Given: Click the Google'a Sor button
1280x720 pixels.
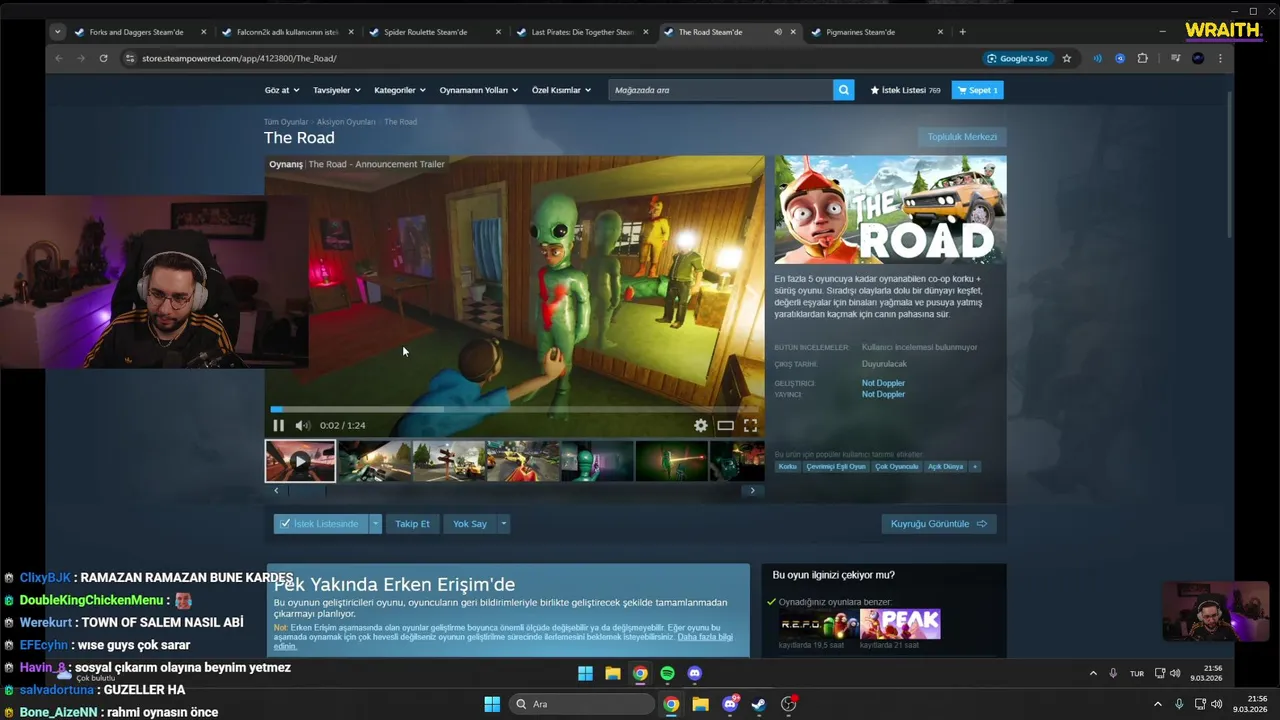Looking at the screenshot, I should (1017, 58).
